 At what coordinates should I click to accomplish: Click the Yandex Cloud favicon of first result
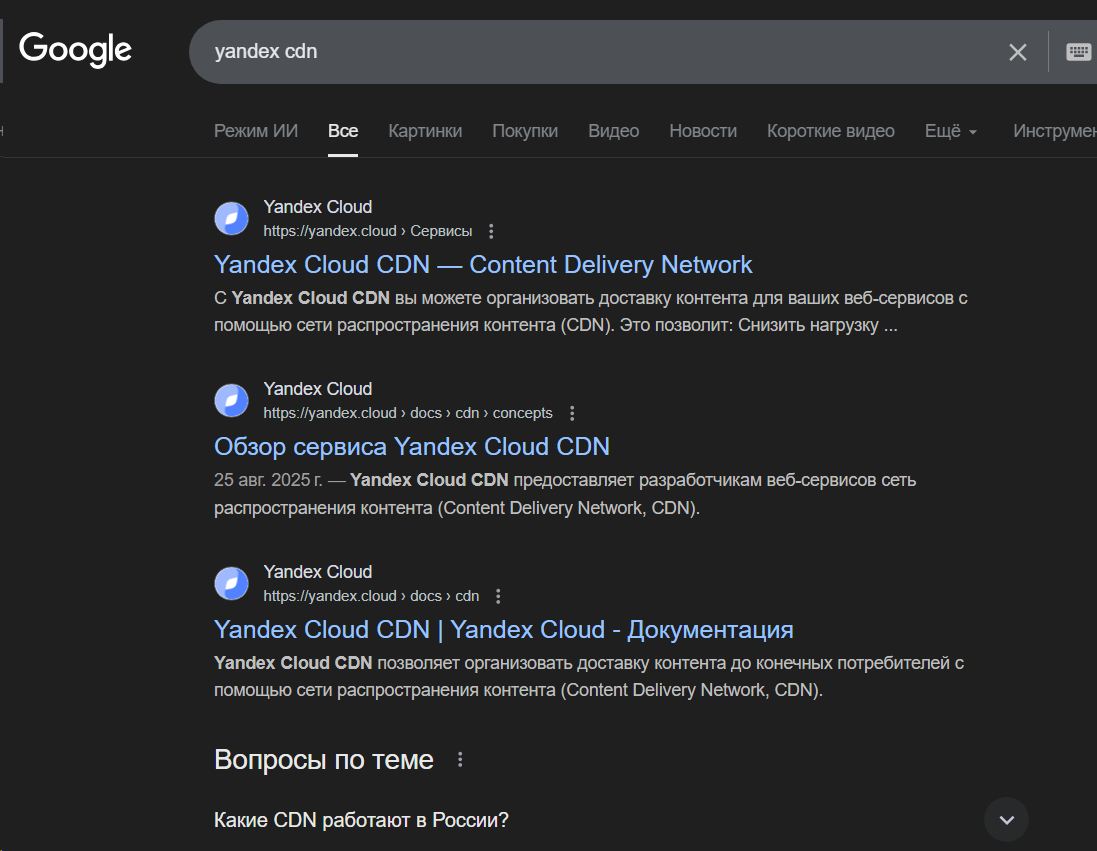(232, 219)
